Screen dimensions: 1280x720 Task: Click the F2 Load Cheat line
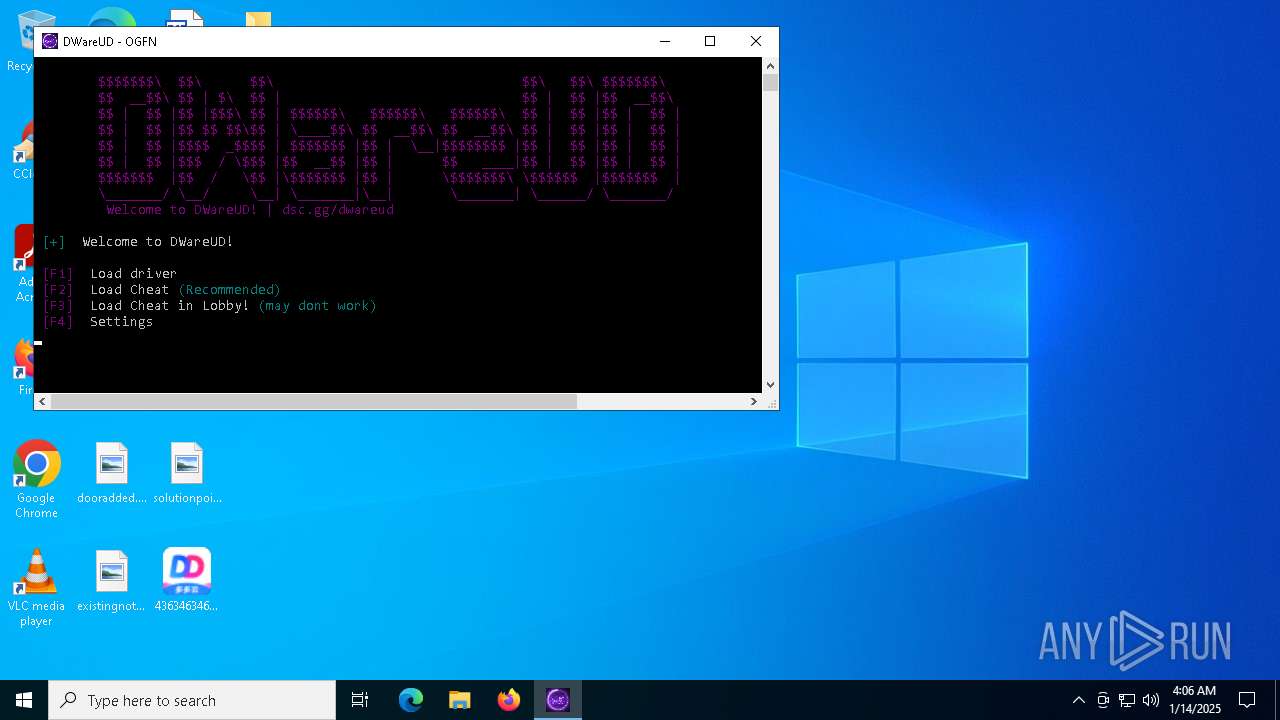pyautogui.click(x=162, y=289)
